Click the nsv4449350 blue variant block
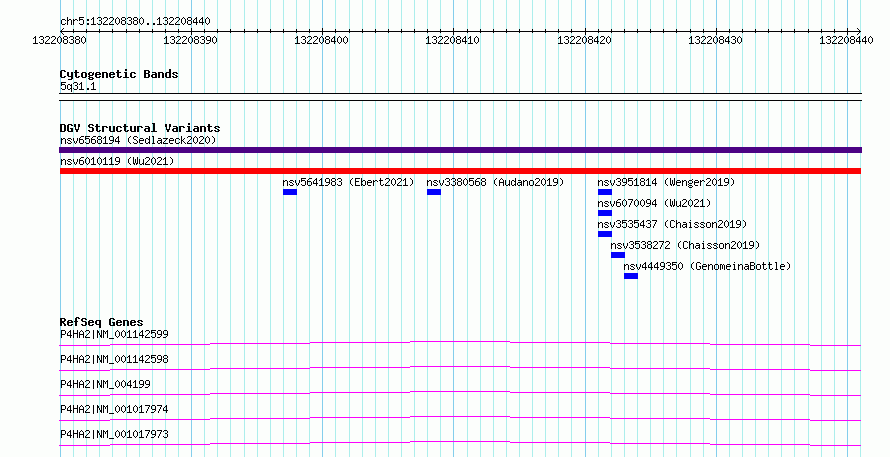 coord(631,276)
